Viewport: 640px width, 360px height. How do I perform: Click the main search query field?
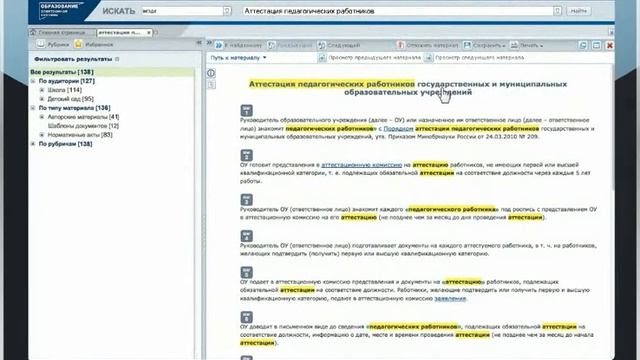coord(398,11)
